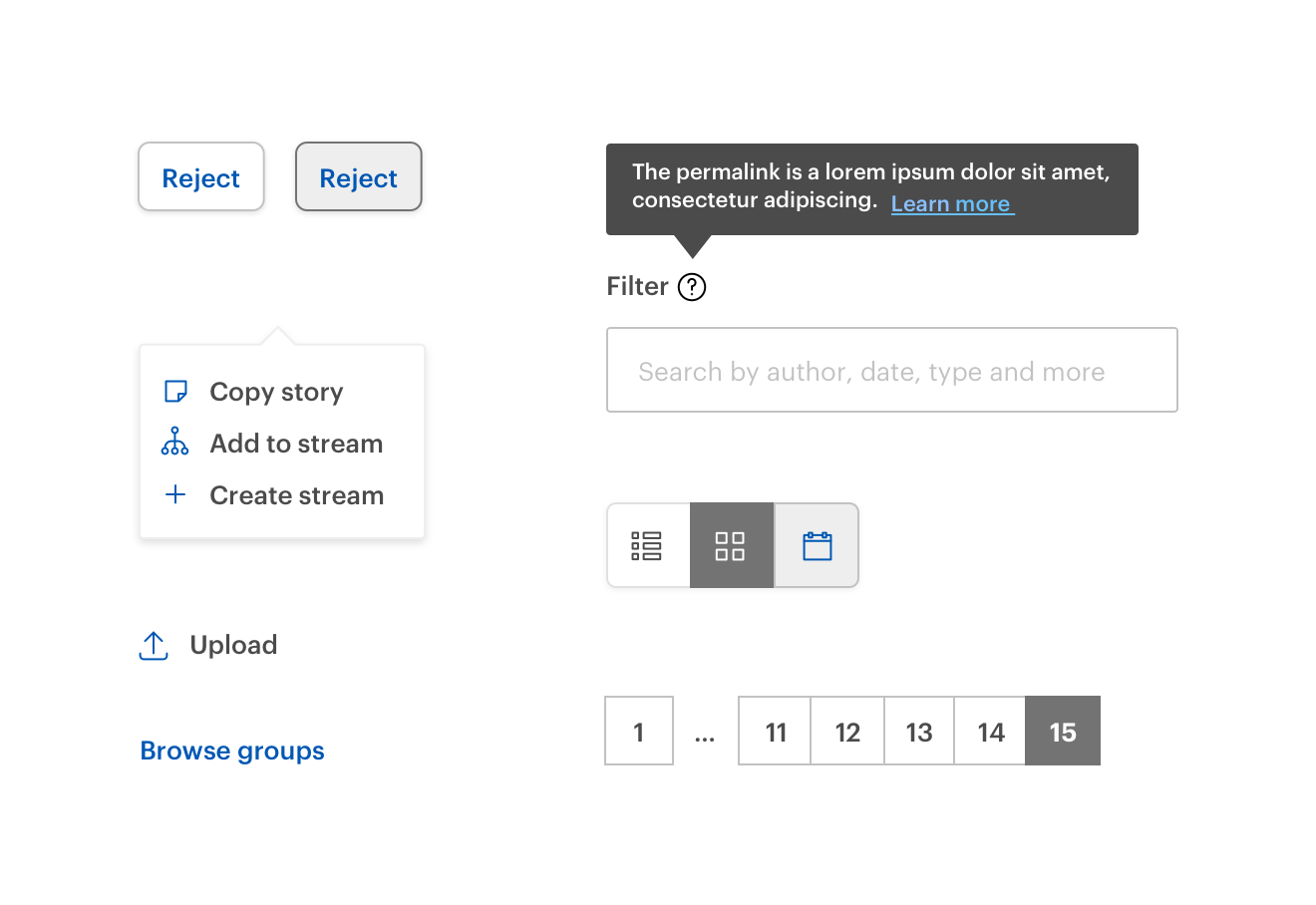Open the Learn more link in tooltip
The width and height of the screenshot is (1316, 905).
coord(951,204)
